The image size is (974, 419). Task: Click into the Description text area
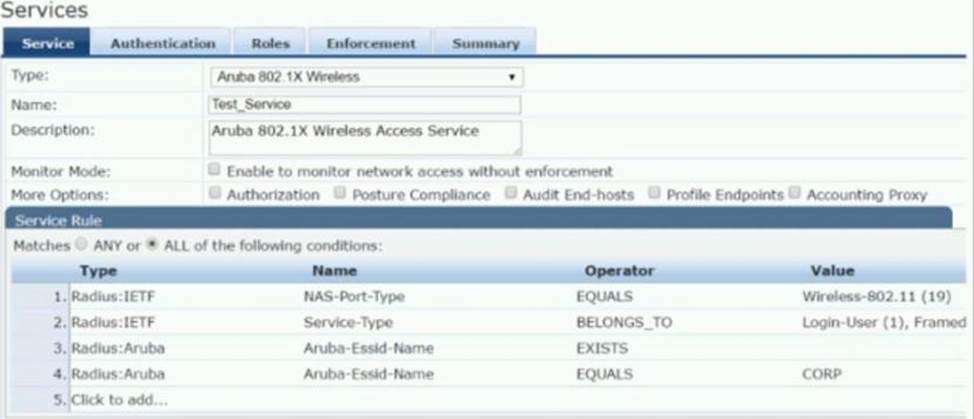point(365,137)
